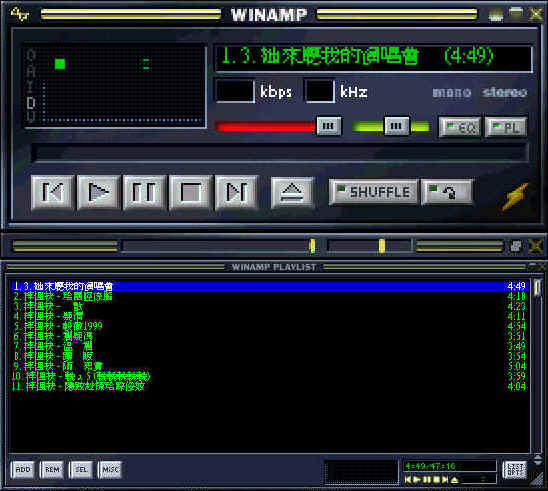This screenshot has width=548, height=491.
Task: Click the playlist vertical scrollbar handle
Action: (537, 288)
